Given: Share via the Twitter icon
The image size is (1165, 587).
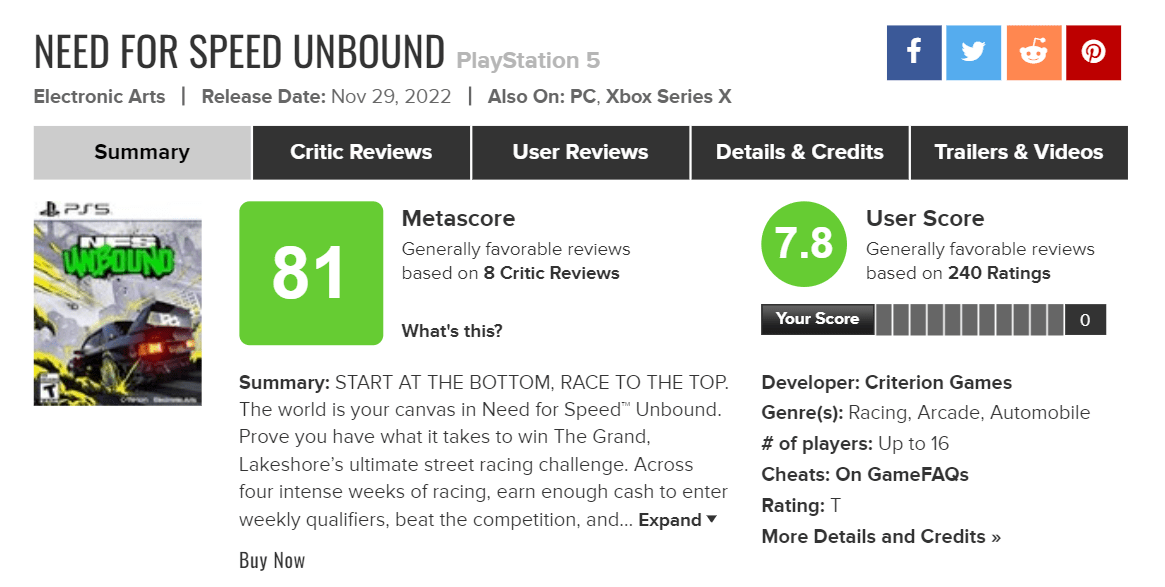Looking at the screenshot, I should [973, 53].
